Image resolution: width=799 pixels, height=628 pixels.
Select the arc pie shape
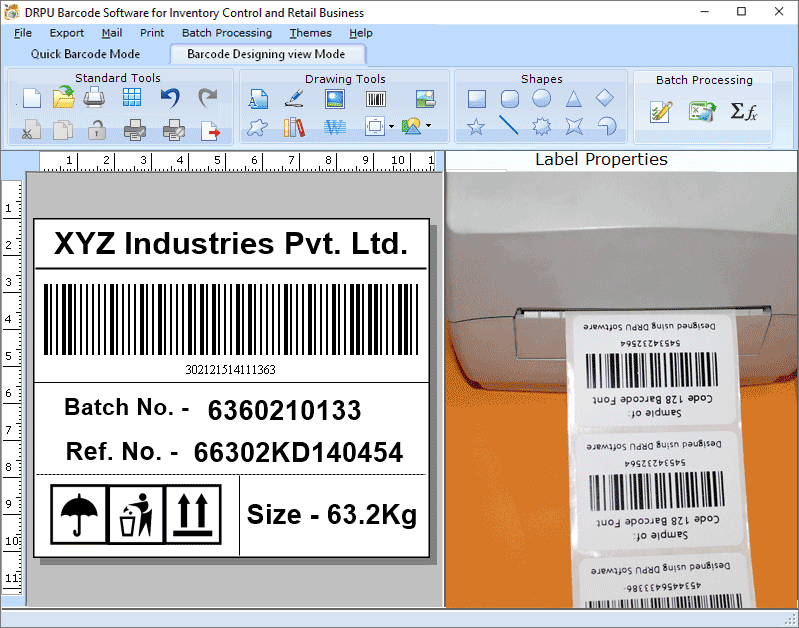point(606,126)
